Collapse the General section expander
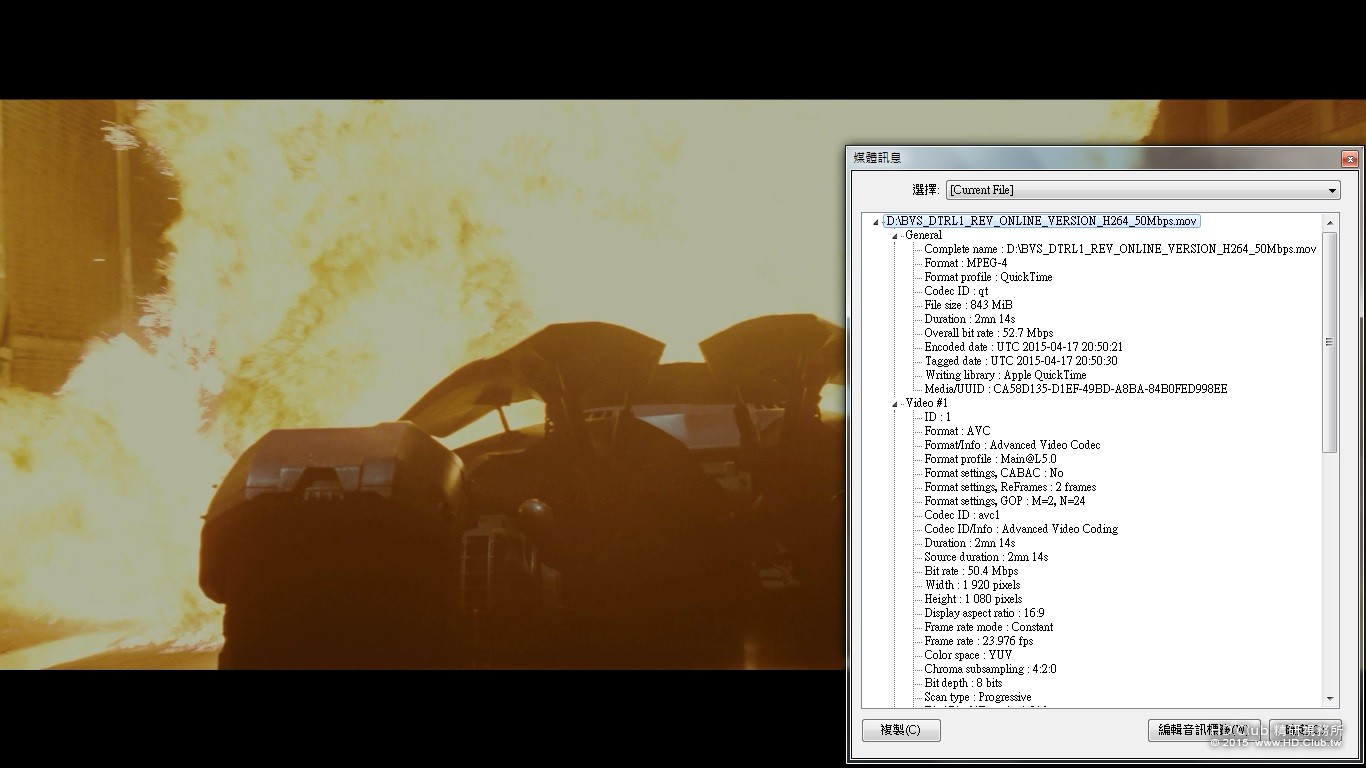Screen dimensions: 1366x768 (x=895, y=236)
